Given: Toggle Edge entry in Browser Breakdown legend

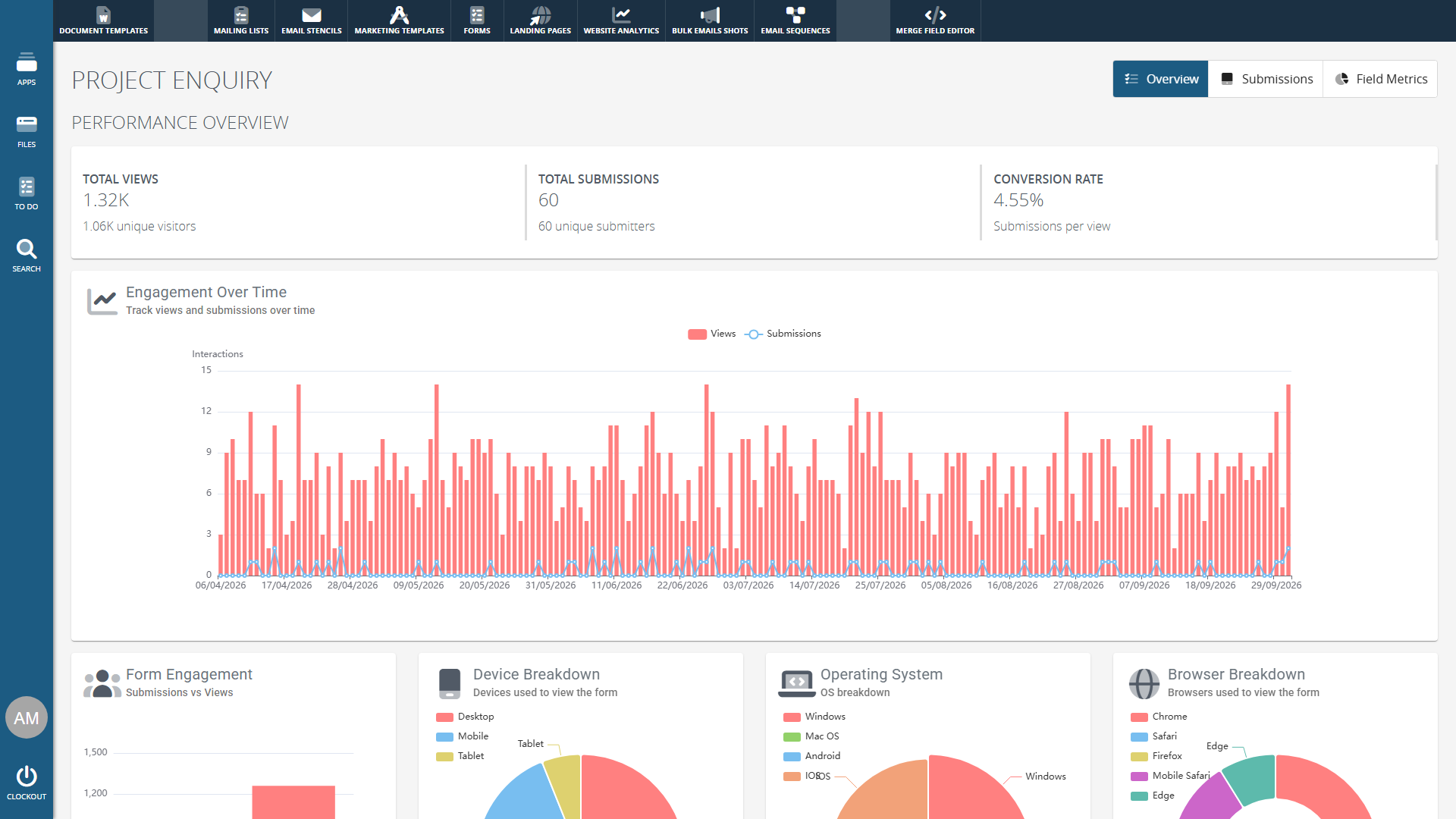Looking at the screenshot, I should coord(1153,795).
